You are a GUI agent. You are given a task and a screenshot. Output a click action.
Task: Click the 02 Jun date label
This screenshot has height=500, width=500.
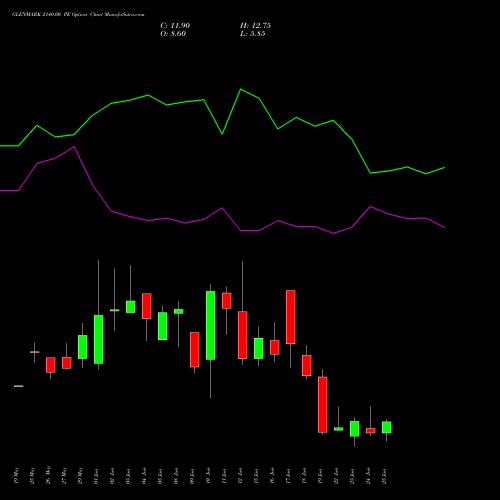(113, 476)
